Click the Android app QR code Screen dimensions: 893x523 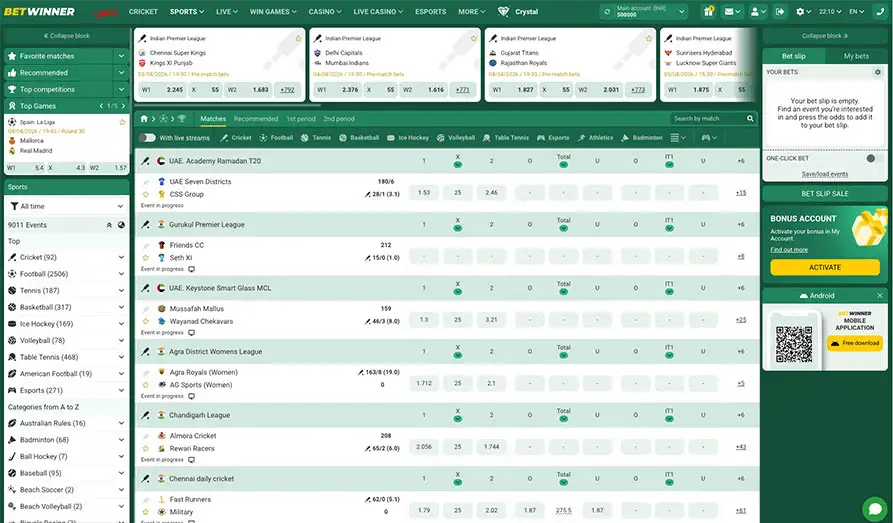tap(794, 344)
